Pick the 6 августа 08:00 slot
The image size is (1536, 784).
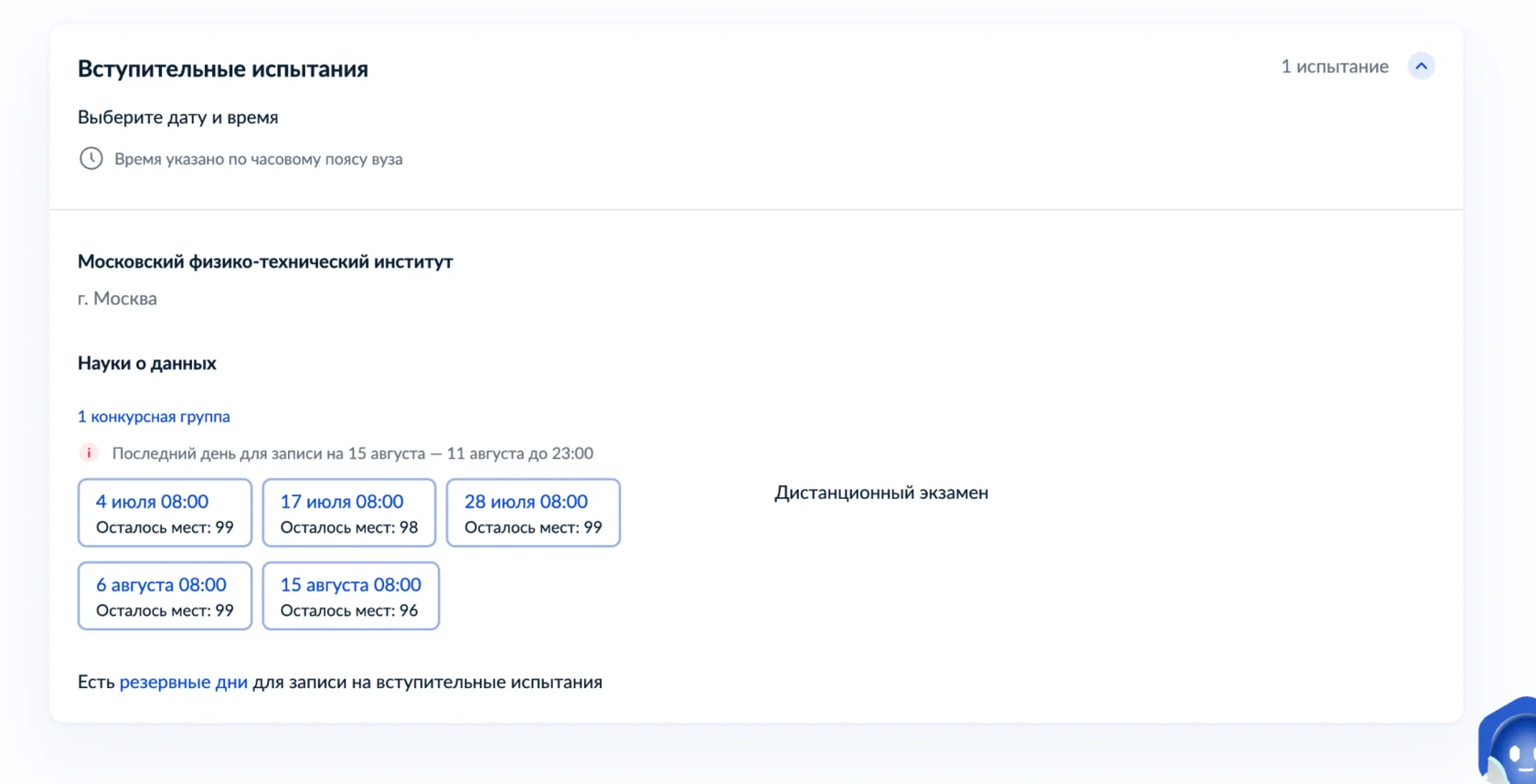(165, 596)
